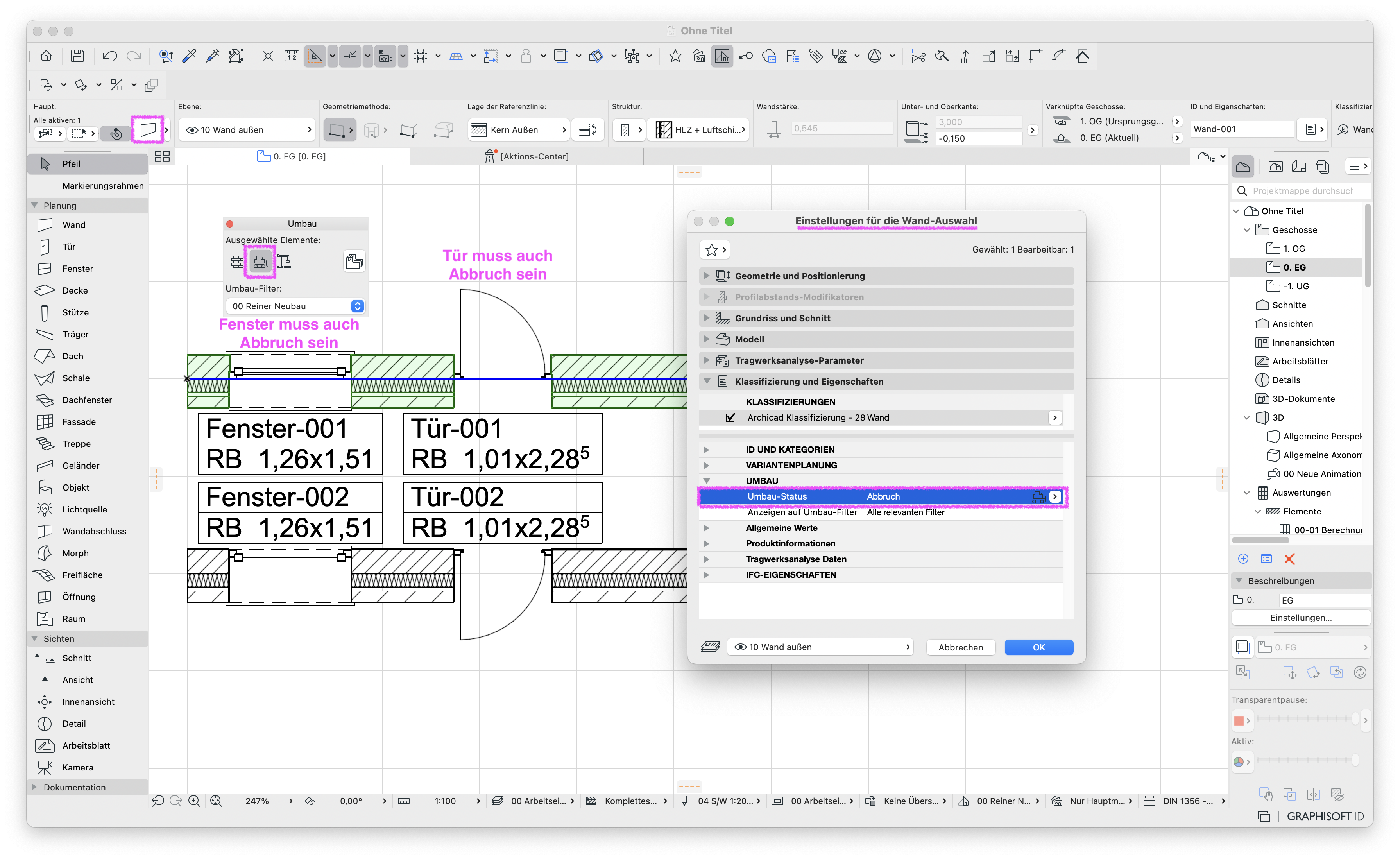Image resolution: width=1400 pixels, height=860 pixels.
Task: Expand Grundriss und Schnitt panel
Action: pyautogui.click(x=707, y=318)
